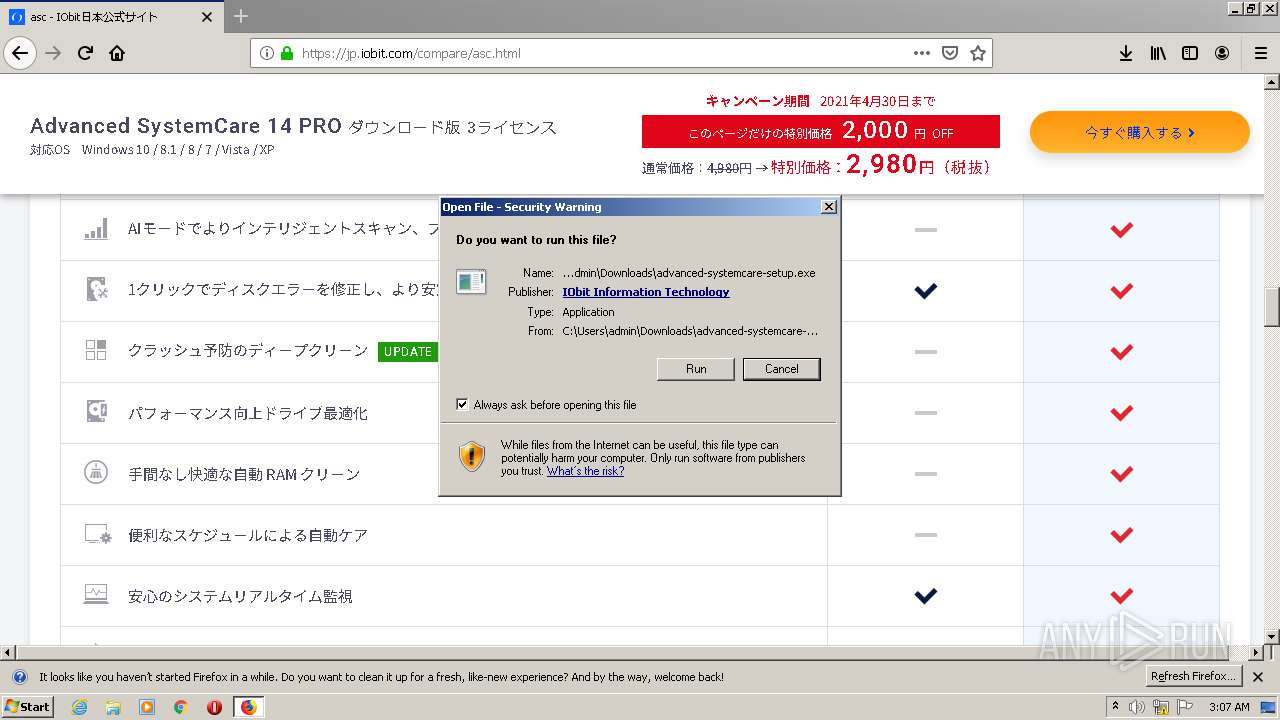1280x720 pixels.
Task: Click the 手間なし快適な自動 RAM クリーン text
Action: (244, 474)
